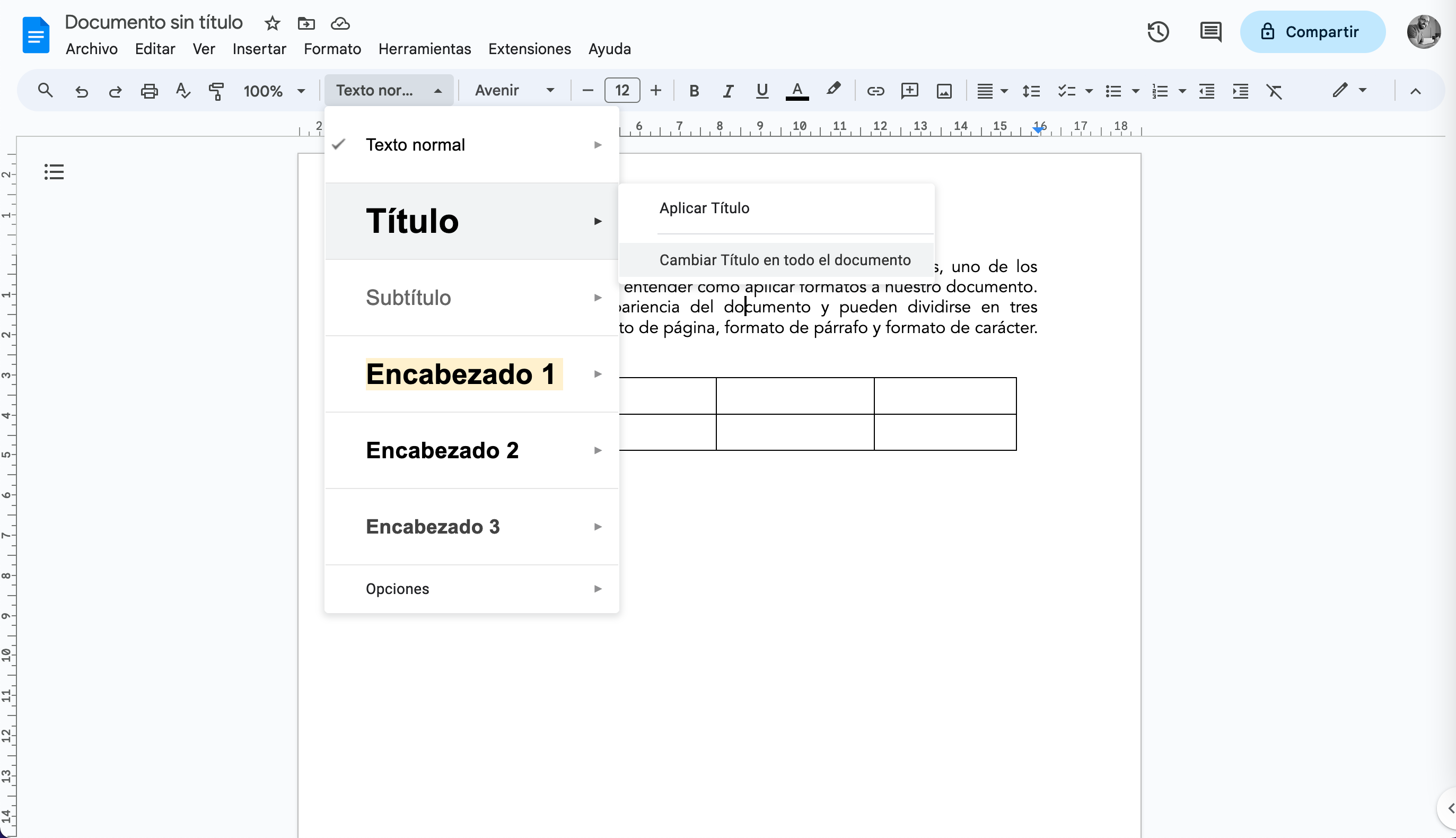Select the paint format tool
1456x838 pixels.
216,90
